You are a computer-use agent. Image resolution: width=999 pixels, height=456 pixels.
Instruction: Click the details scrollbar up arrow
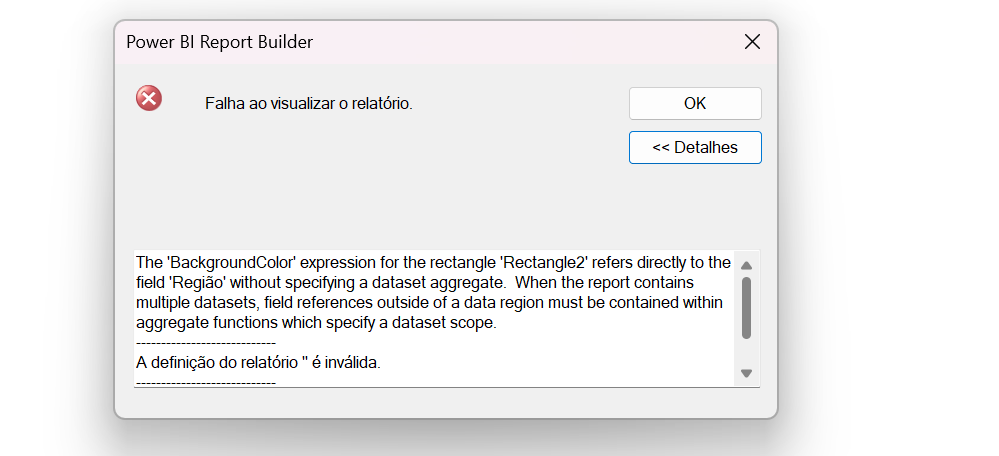tap(746, 264)
